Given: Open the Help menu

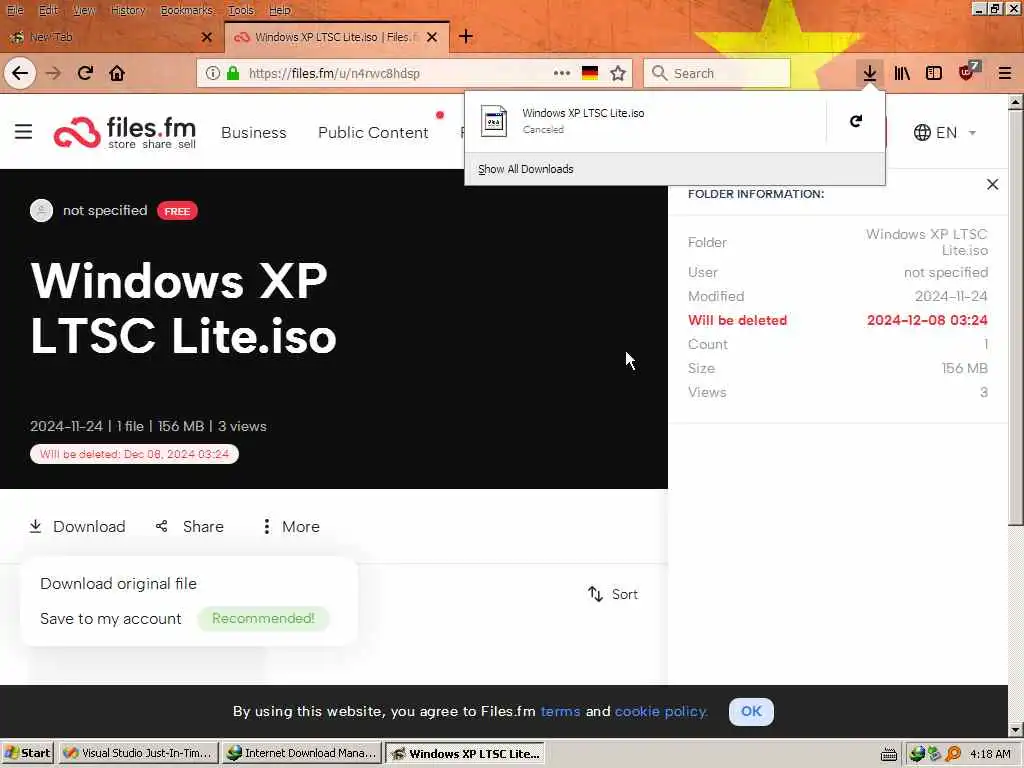Looking at the screenshot, I should pyautogui.click(x=280, y=10).
